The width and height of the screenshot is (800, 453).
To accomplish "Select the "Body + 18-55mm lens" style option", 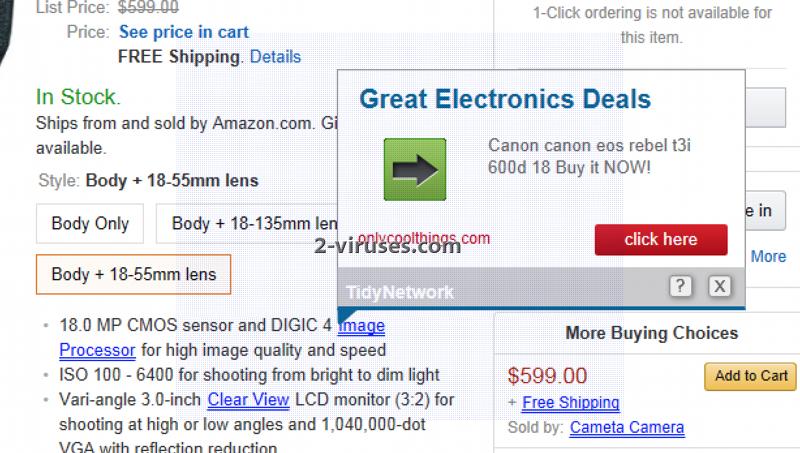I will click(134, 274).
